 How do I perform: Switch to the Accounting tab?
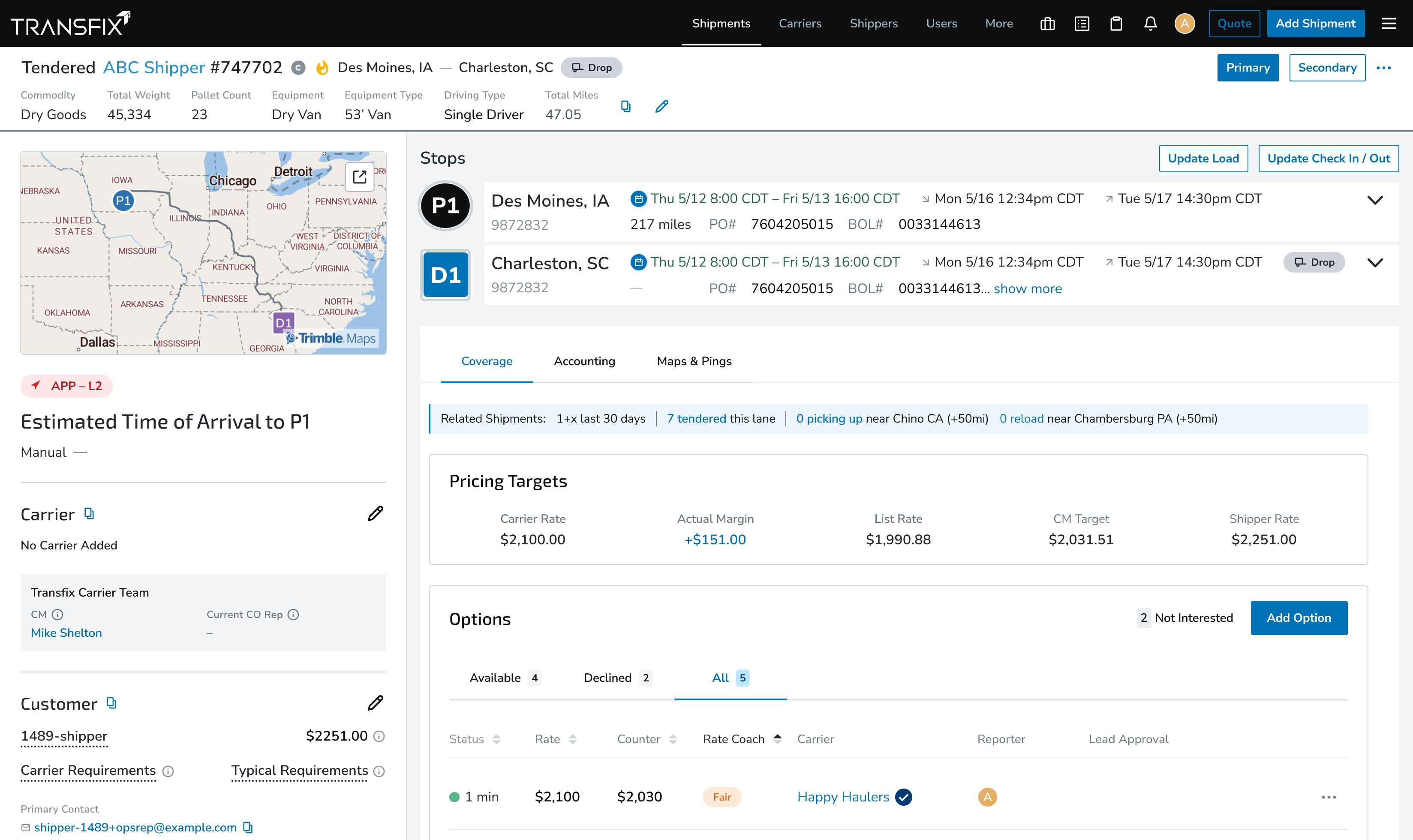pyautogui.click(x=584, y=361)
